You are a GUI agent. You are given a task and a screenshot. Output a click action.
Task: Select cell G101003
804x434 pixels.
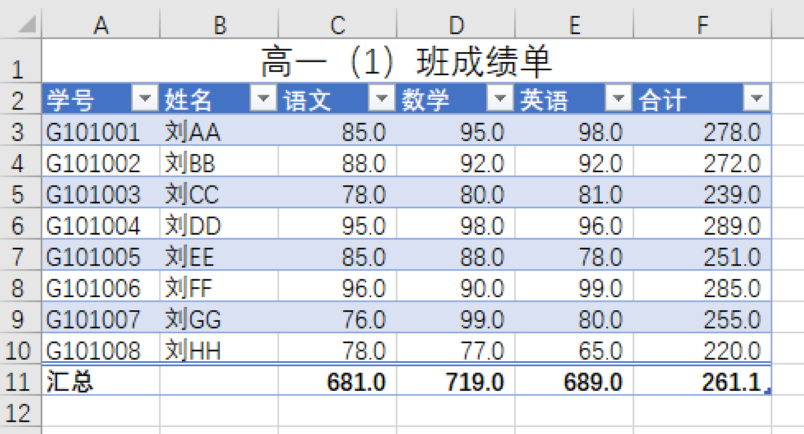[100, 193]
